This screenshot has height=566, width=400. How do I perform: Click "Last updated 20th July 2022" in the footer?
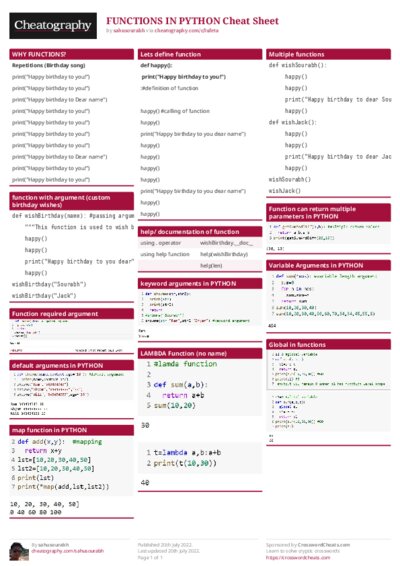point(168,551)
